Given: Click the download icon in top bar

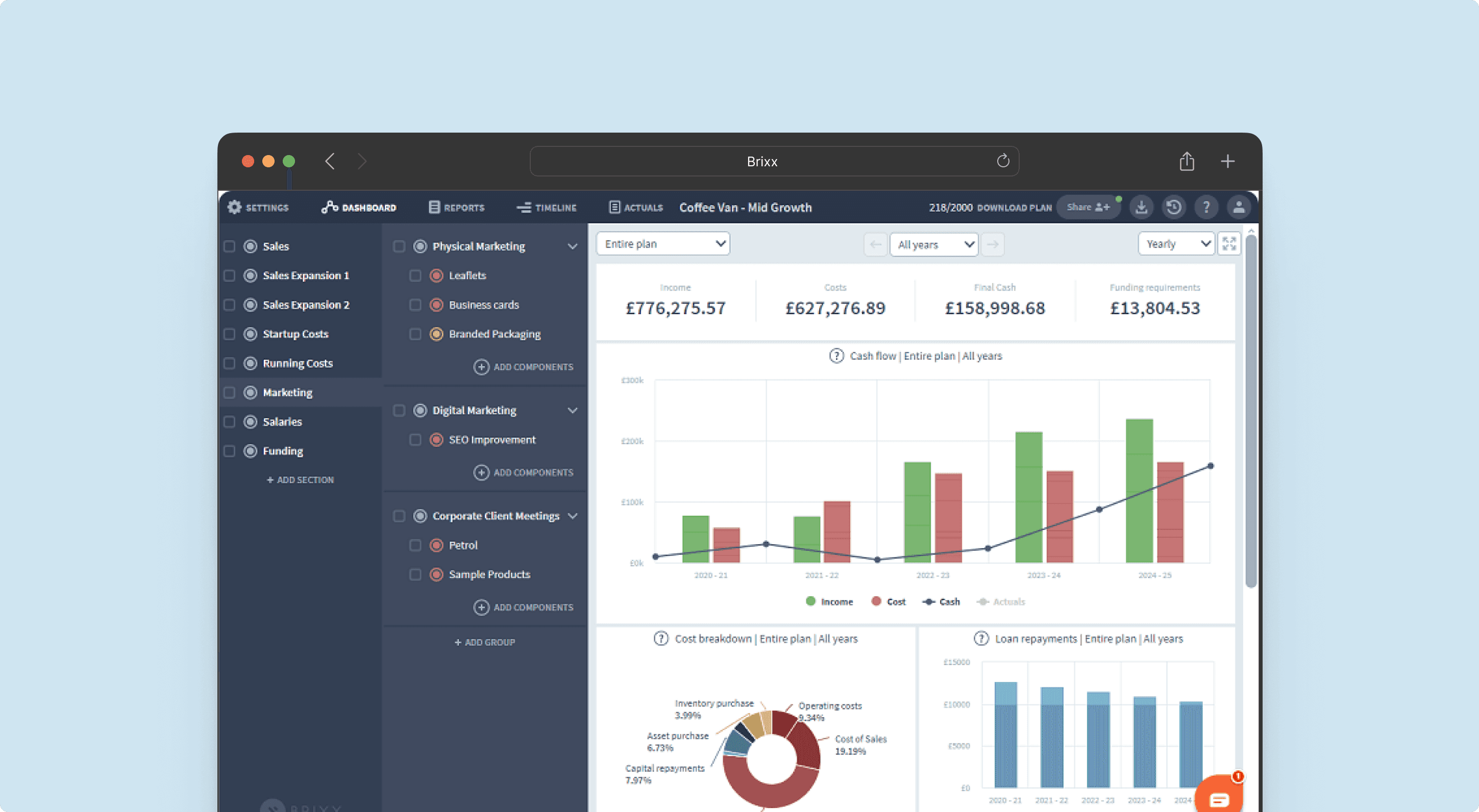Looking at the screenshot, I should click(x=1141, y=207).
